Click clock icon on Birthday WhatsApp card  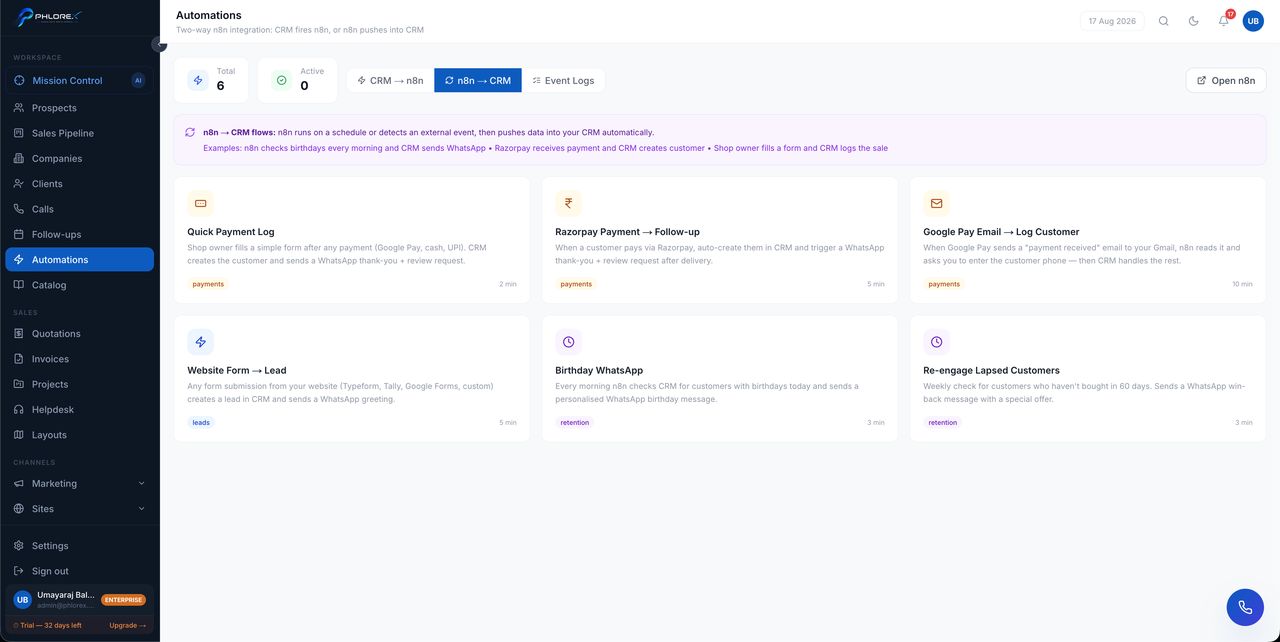click(x=568, y=342)
